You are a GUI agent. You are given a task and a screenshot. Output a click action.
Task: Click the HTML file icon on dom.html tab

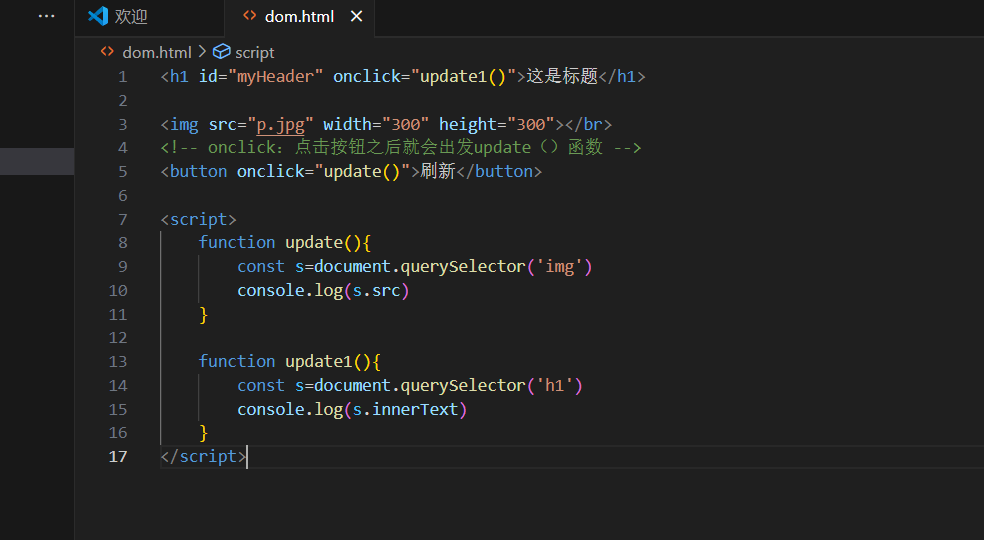tap(250, 16)
